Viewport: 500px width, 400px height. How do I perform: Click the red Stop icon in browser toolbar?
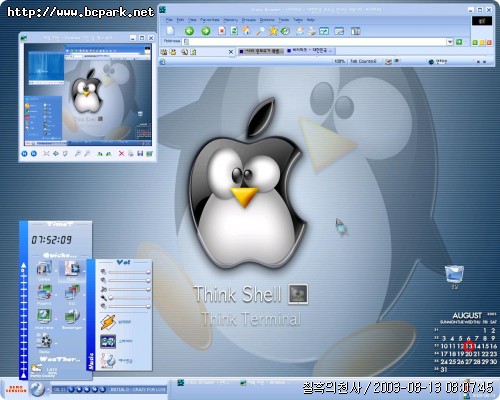point(222,31)
